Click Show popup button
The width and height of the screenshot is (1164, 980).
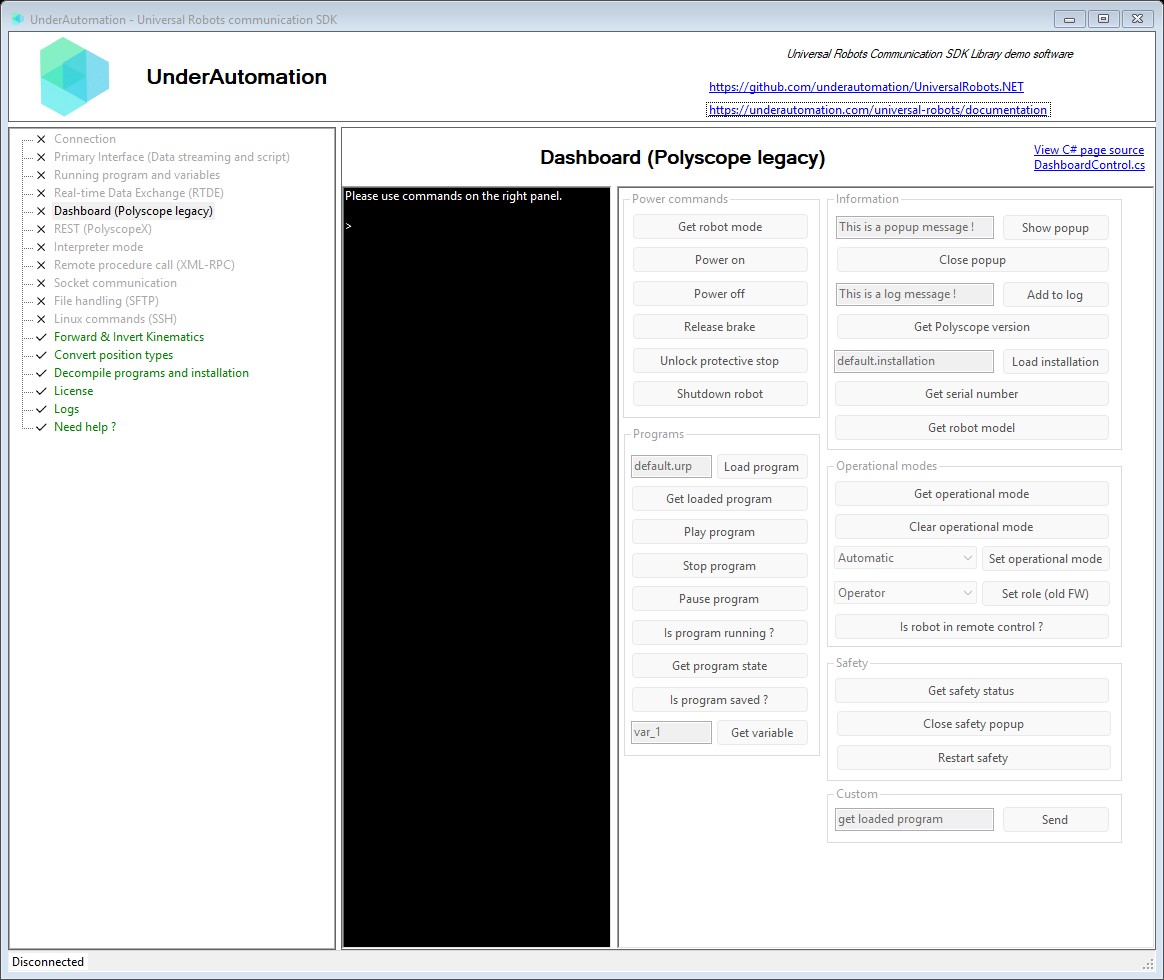[1055, 228]
